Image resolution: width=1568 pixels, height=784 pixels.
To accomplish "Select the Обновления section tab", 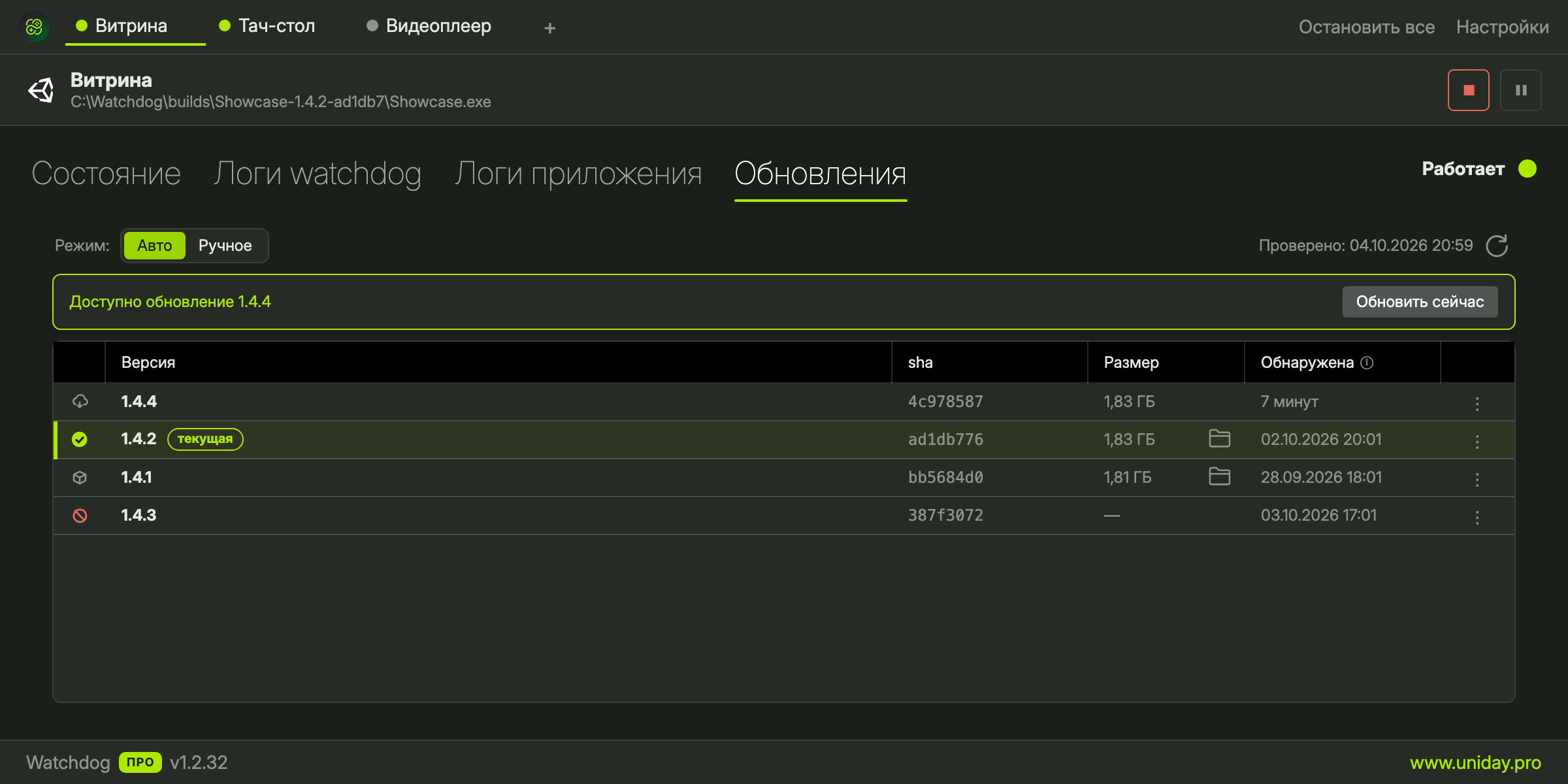I will tap(821, 174).
